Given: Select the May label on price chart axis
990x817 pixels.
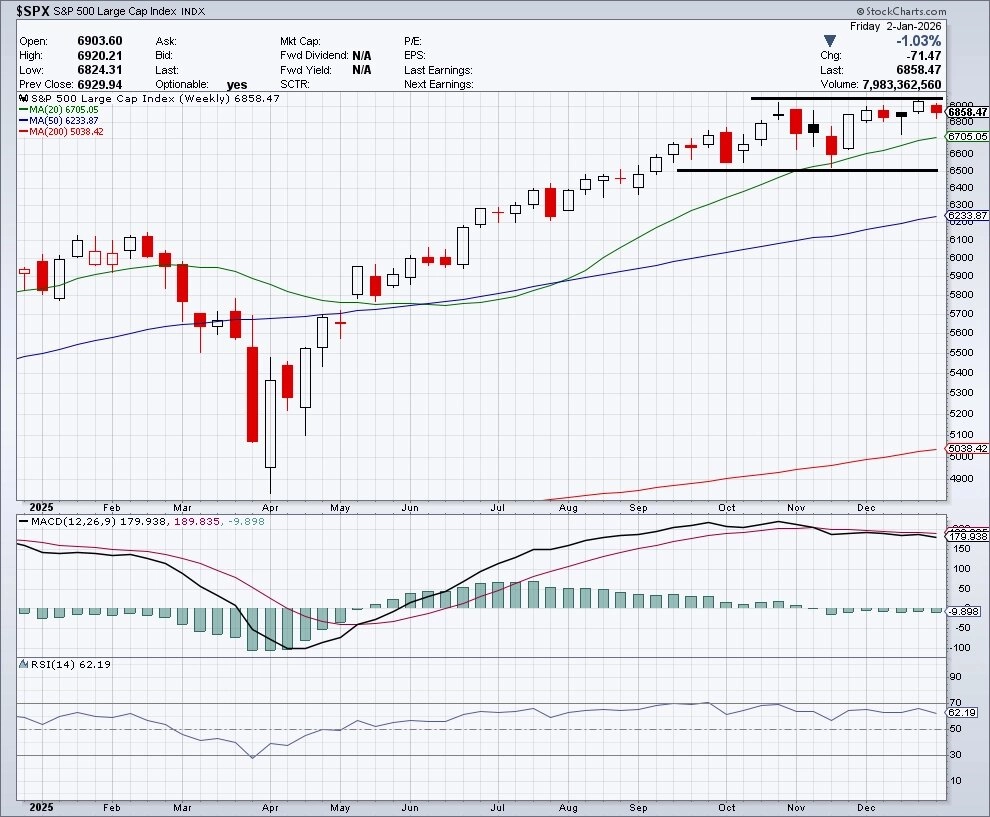Looking at the screenshot, I should (x=340, y=508).
